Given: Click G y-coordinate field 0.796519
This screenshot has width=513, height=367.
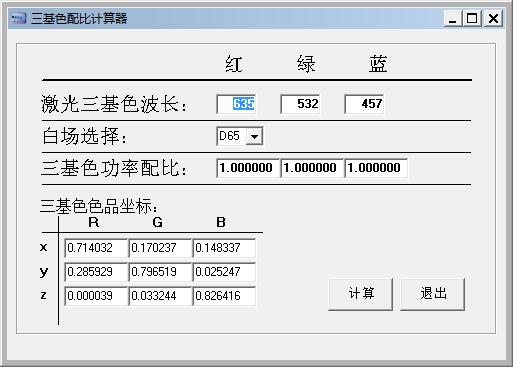Looking at the screenshot, I should pos(160,272).
